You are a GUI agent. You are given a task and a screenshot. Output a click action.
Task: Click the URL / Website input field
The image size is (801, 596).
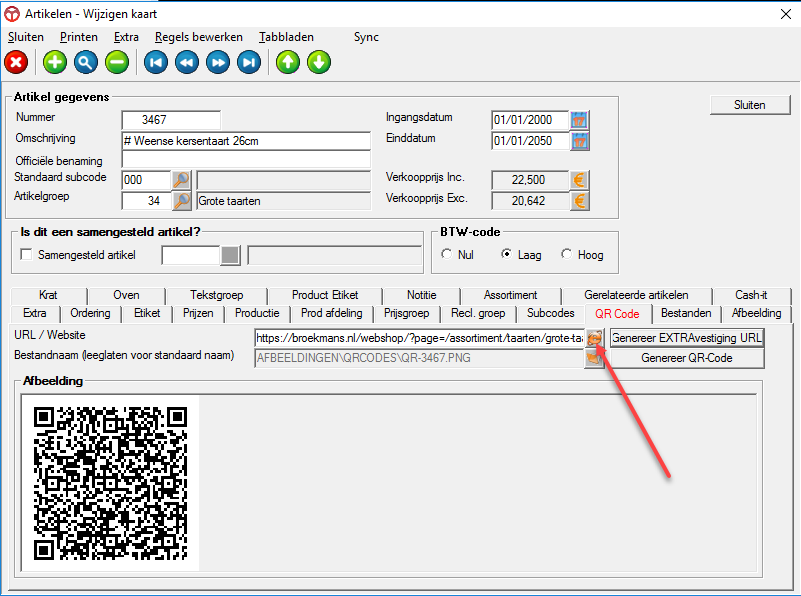click(419, 338)
